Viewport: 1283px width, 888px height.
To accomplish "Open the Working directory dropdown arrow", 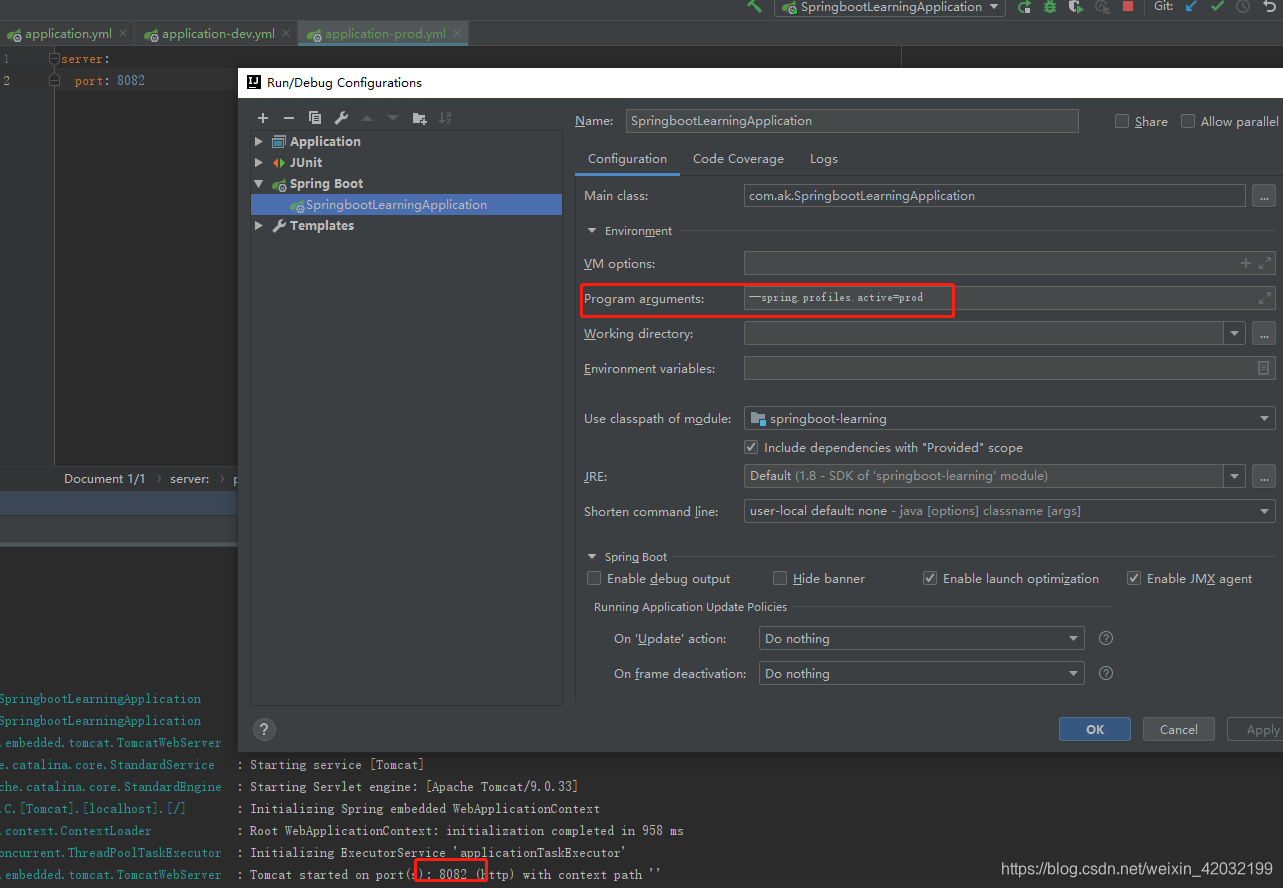I will pyautogui.click(x=1235, y=334).
